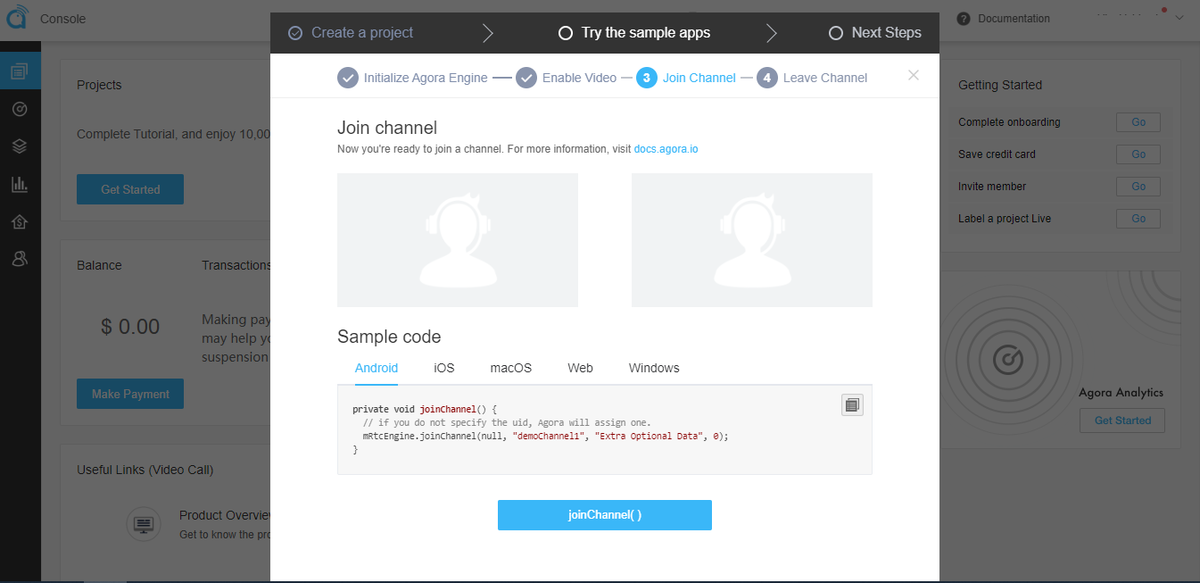The image size is (1200, 583).
Task: Open the Product Overview link
Action: 225,515
